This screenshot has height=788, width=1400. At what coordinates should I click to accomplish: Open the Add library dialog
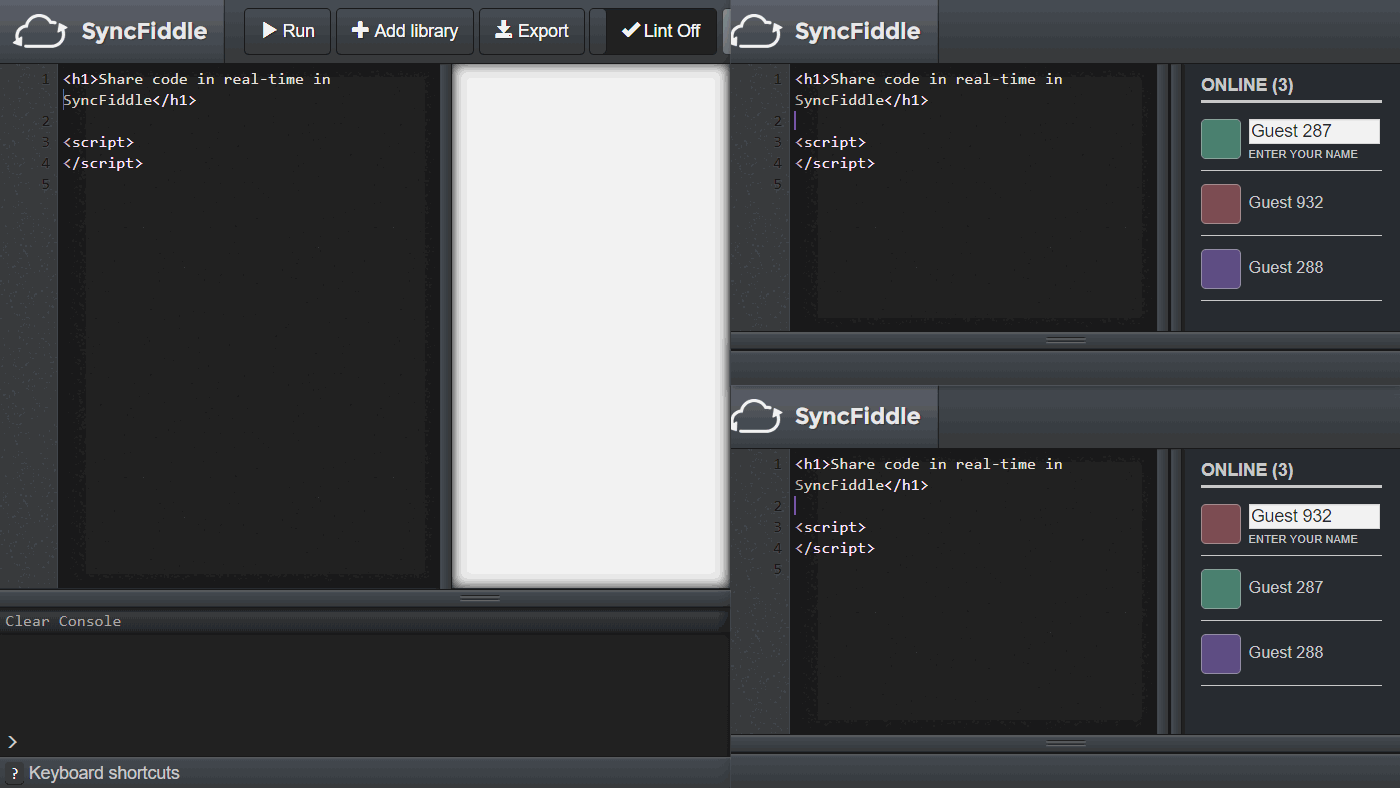[x=405, y=31]
